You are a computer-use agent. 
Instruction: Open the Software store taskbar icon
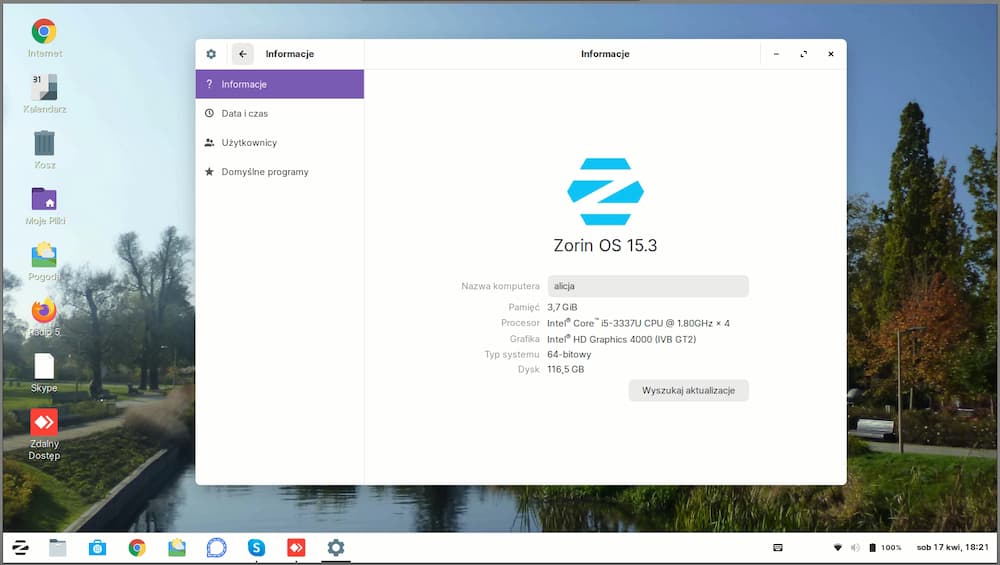point(97,547)
